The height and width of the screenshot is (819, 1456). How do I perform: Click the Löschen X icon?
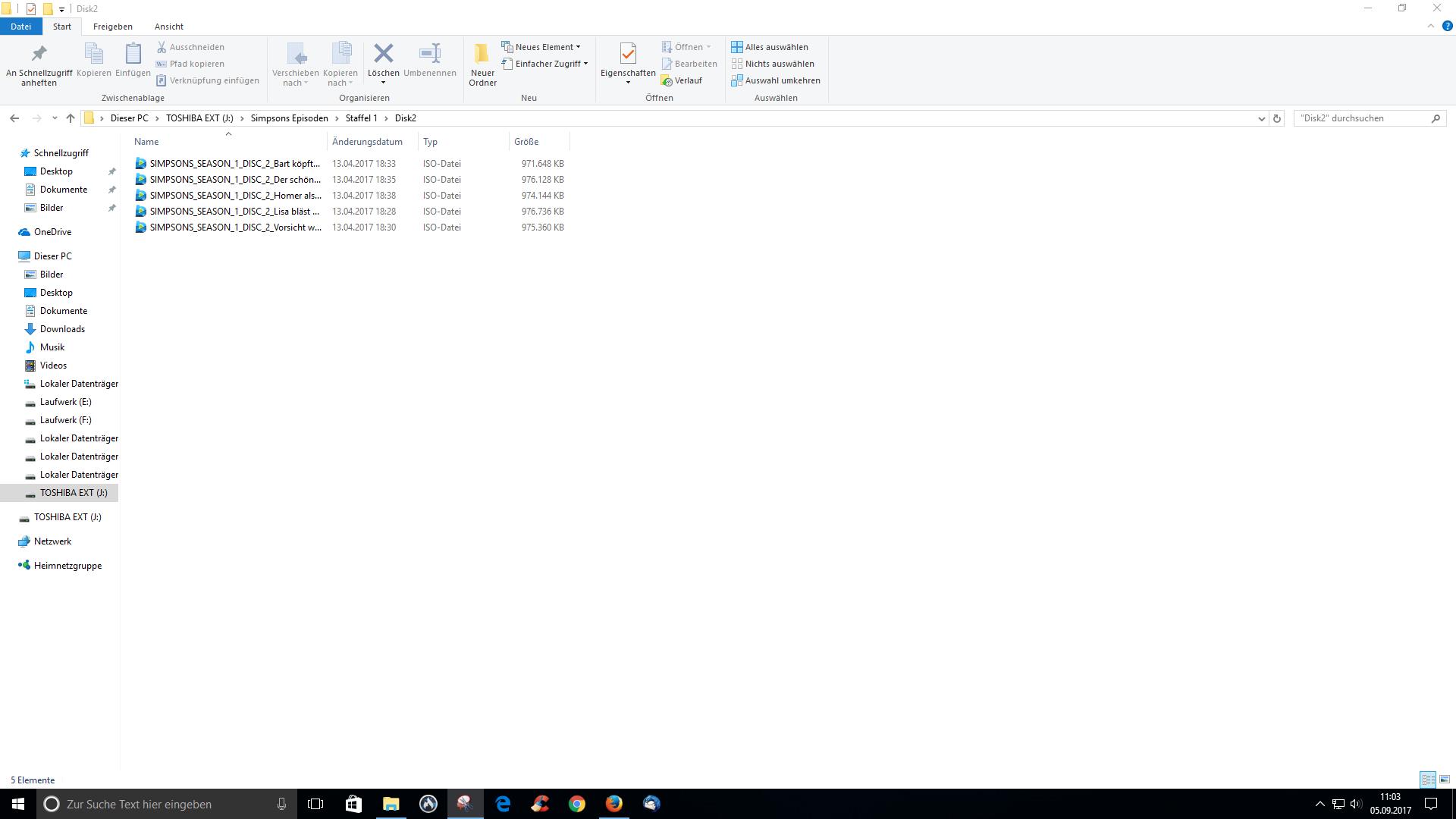pos(383,54)
